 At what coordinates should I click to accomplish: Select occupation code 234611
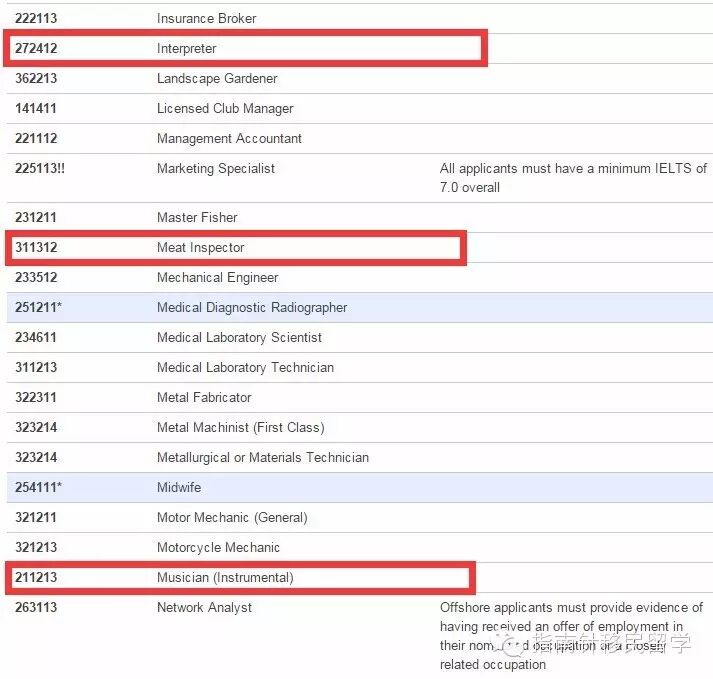[35, 337]
